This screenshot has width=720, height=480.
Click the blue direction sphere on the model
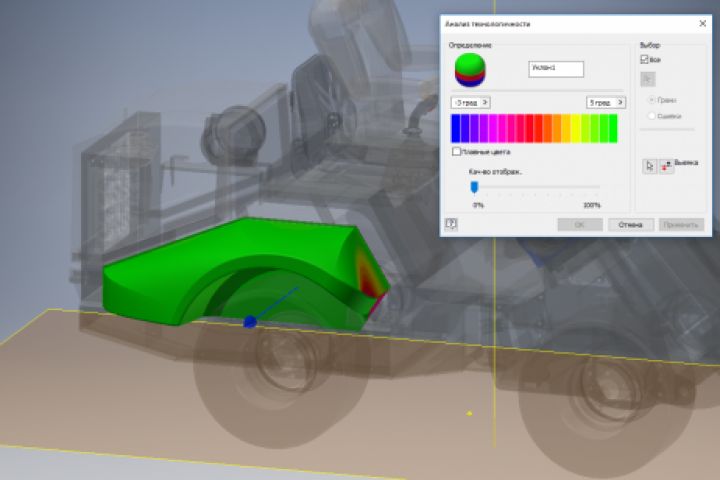250,322
